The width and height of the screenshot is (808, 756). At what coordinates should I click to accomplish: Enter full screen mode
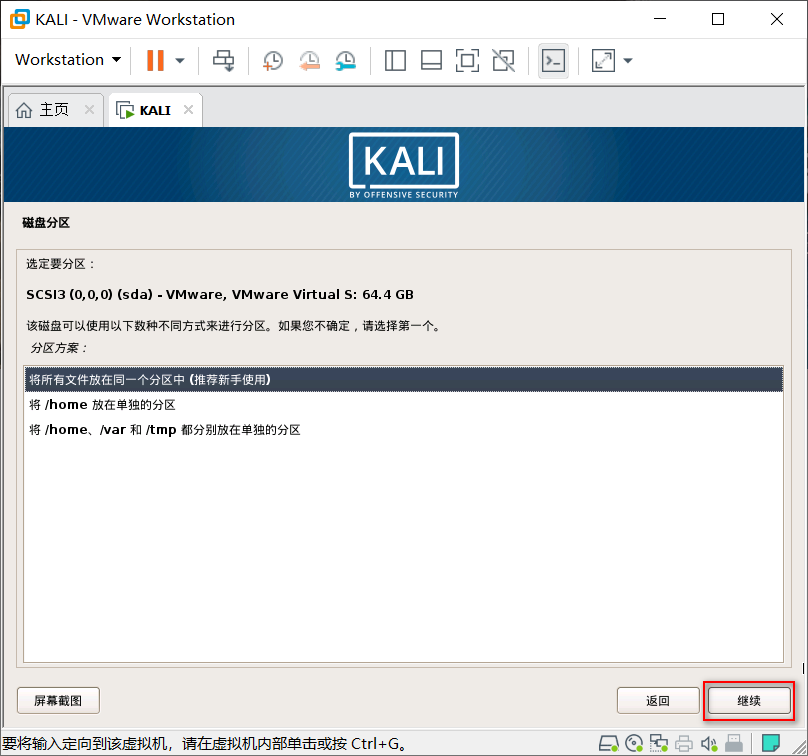[x=467, y=60]
